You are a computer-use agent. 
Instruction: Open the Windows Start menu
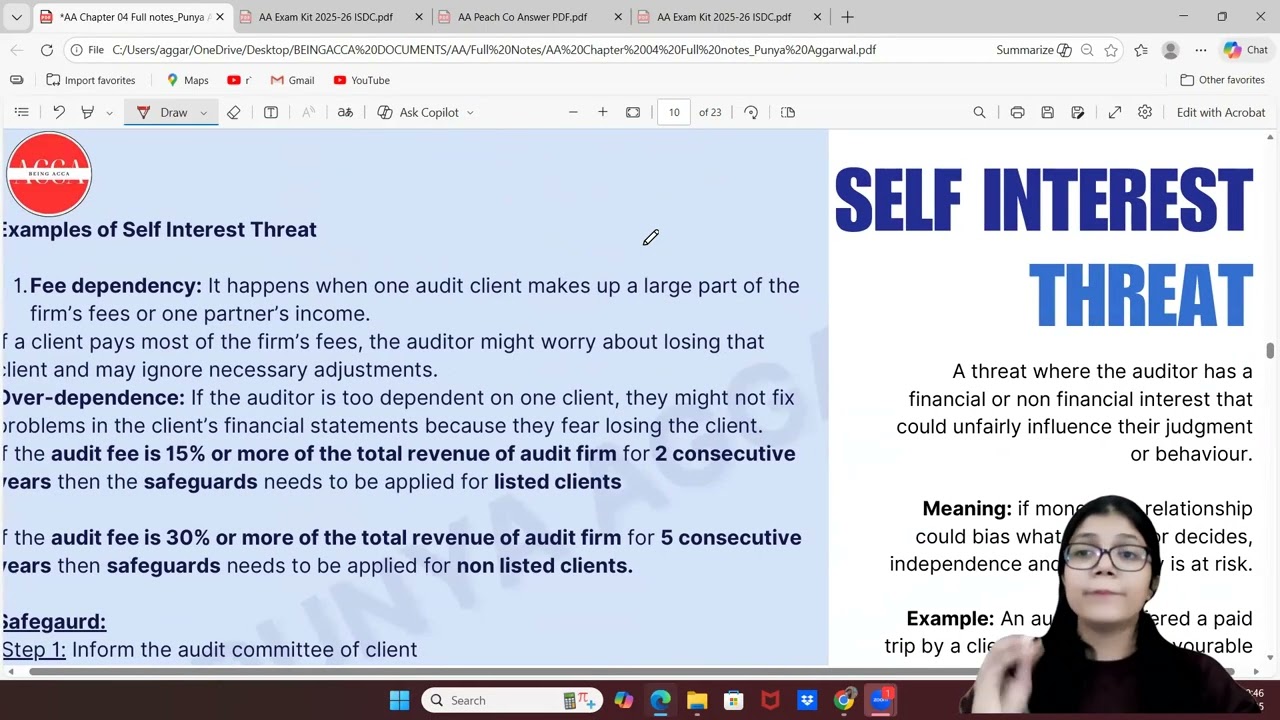pyautogui.click(x=399, y=700)
